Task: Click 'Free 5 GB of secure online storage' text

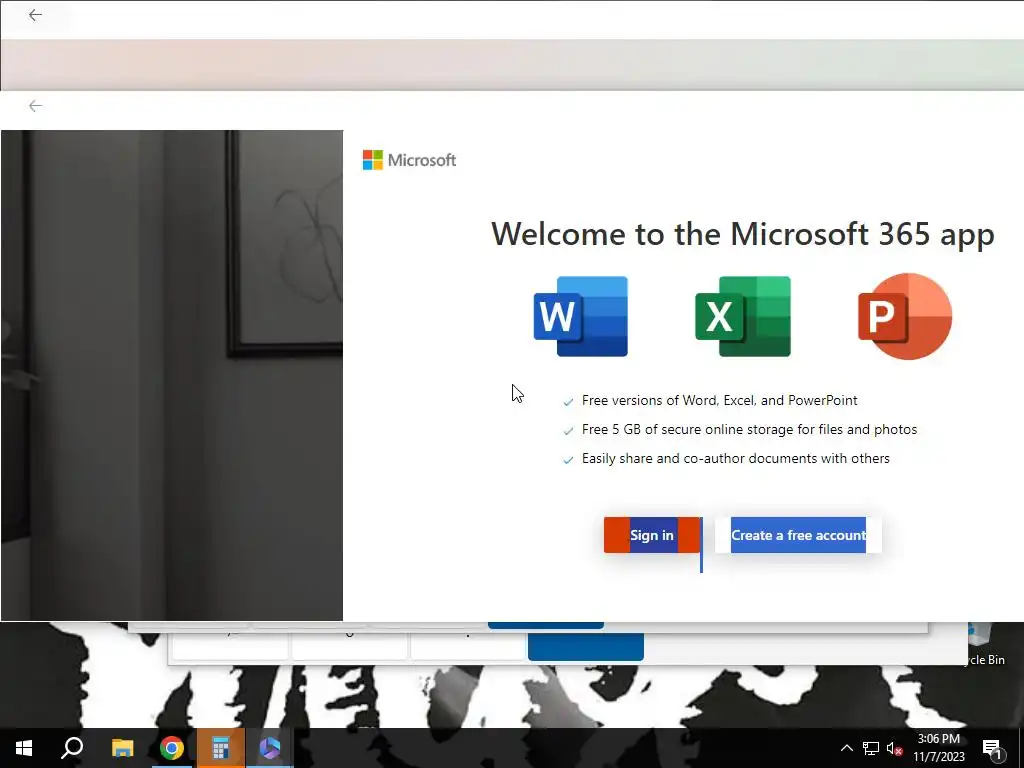Action: [x=749, y=429]
